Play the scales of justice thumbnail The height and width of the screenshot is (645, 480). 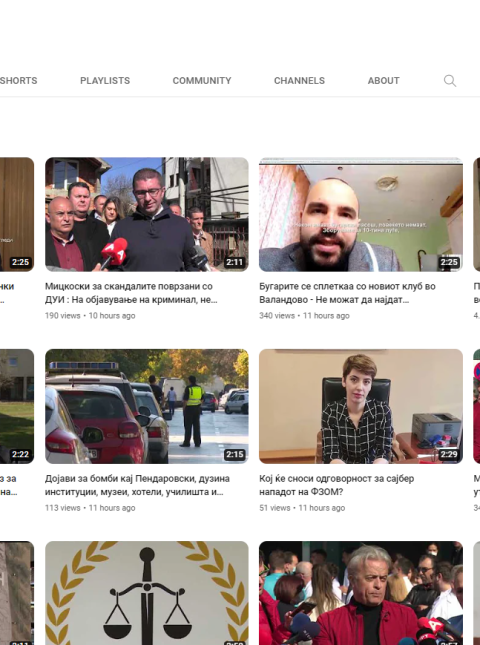[147, 593]
